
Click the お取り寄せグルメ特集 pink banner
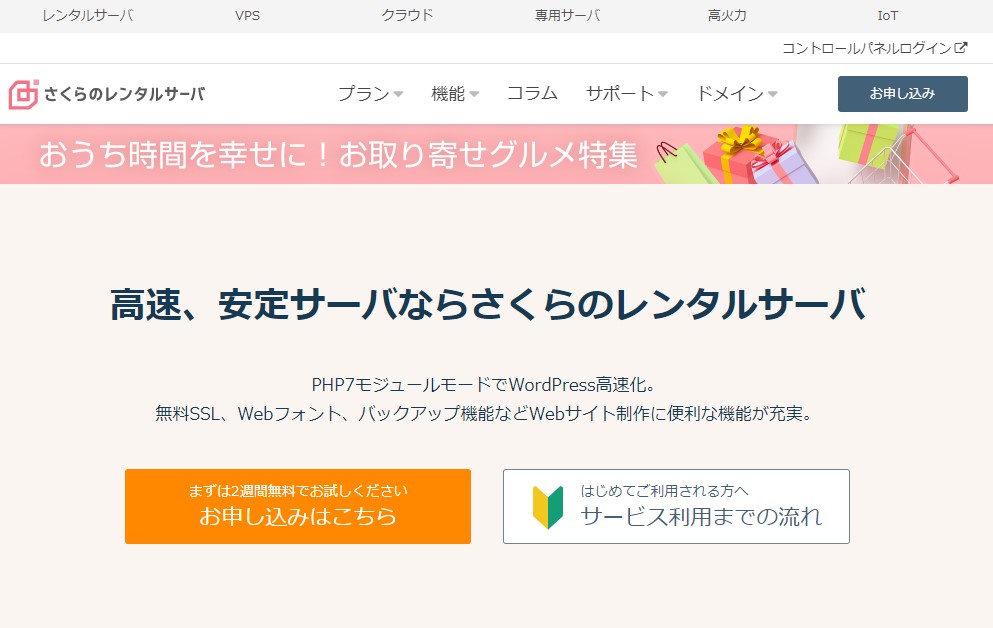340,154
